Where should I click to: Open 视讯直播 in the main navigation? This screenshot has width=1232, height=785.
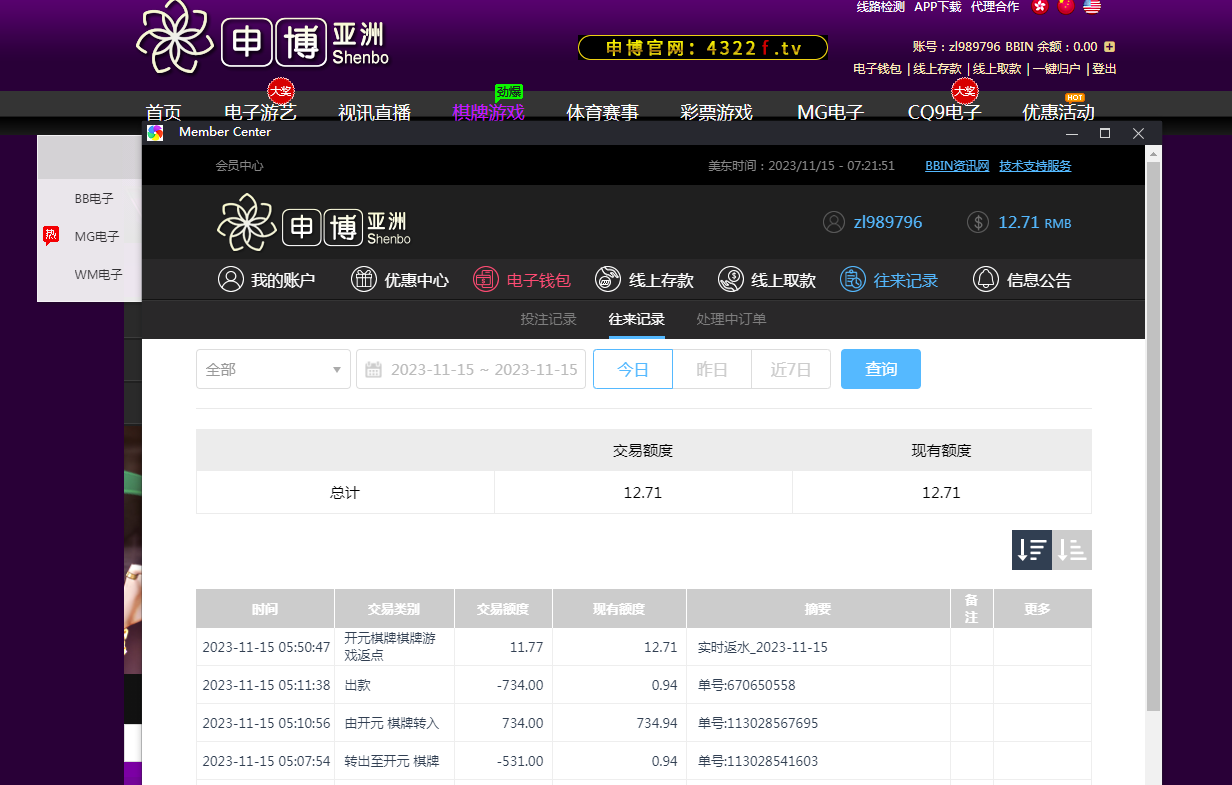(375, 112)
